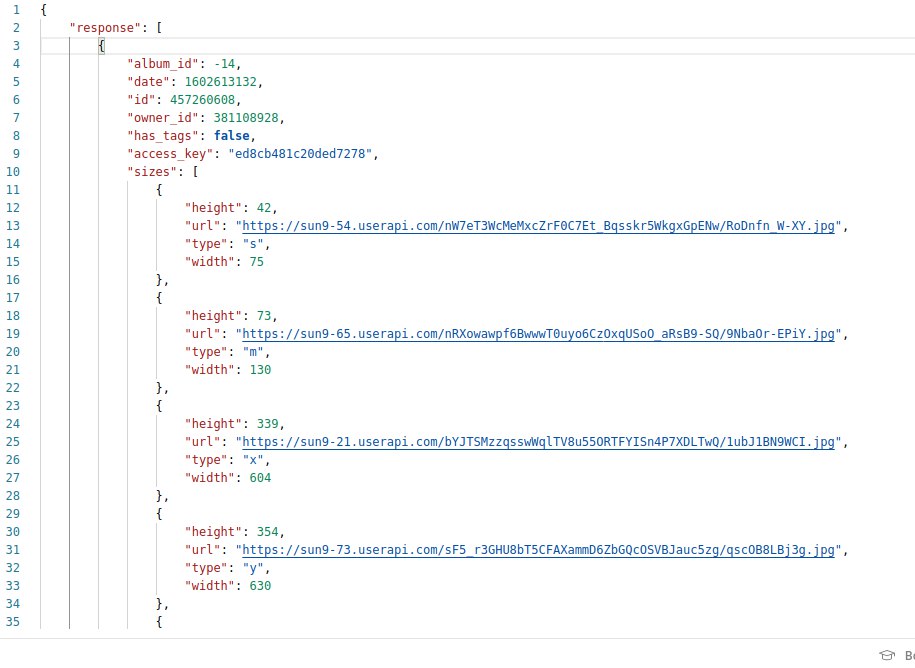Click the "sizes" key on line 10

coord(152,172)
